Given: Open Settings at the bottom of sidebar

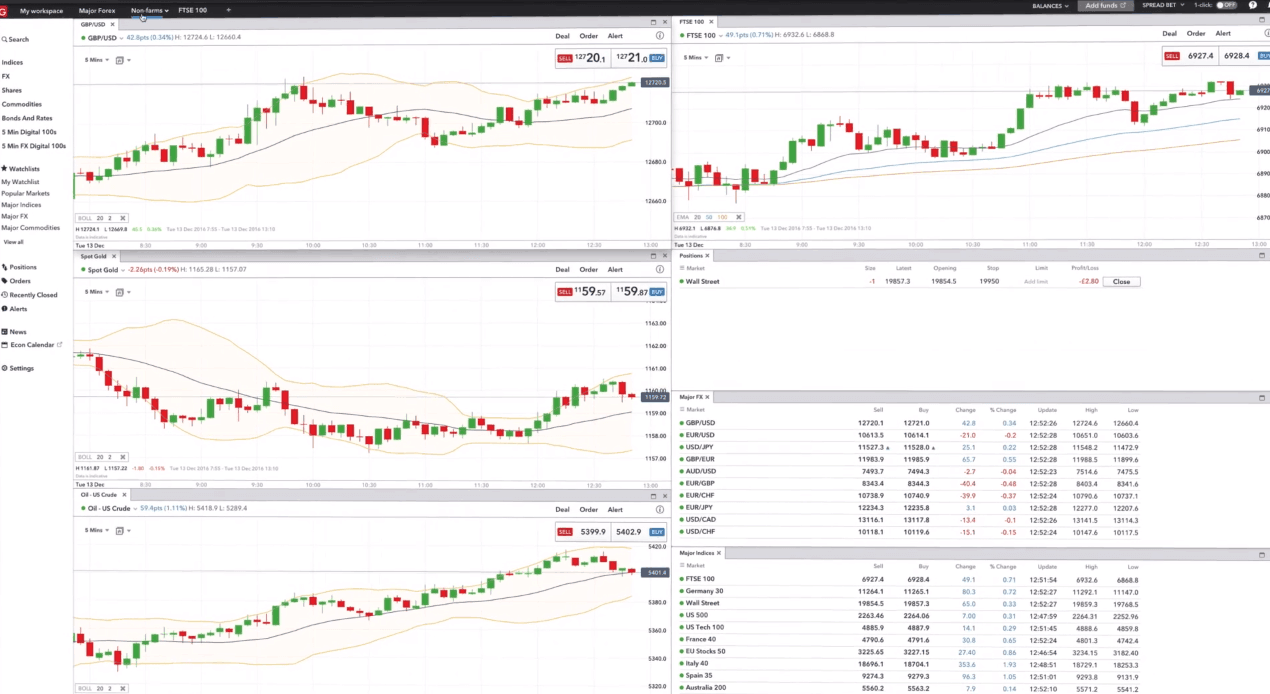Looking at the screenshot, I should point(21,368).
